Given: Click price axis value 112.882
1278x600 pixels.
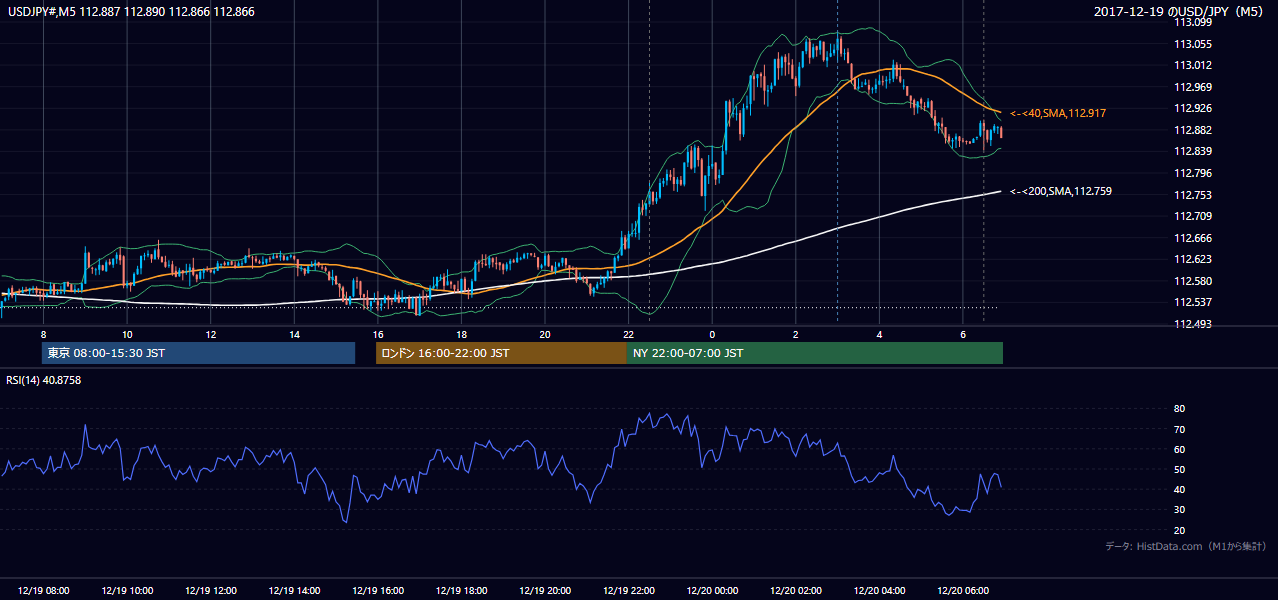Looking at the screenshot, I should tap(1192, 130).
